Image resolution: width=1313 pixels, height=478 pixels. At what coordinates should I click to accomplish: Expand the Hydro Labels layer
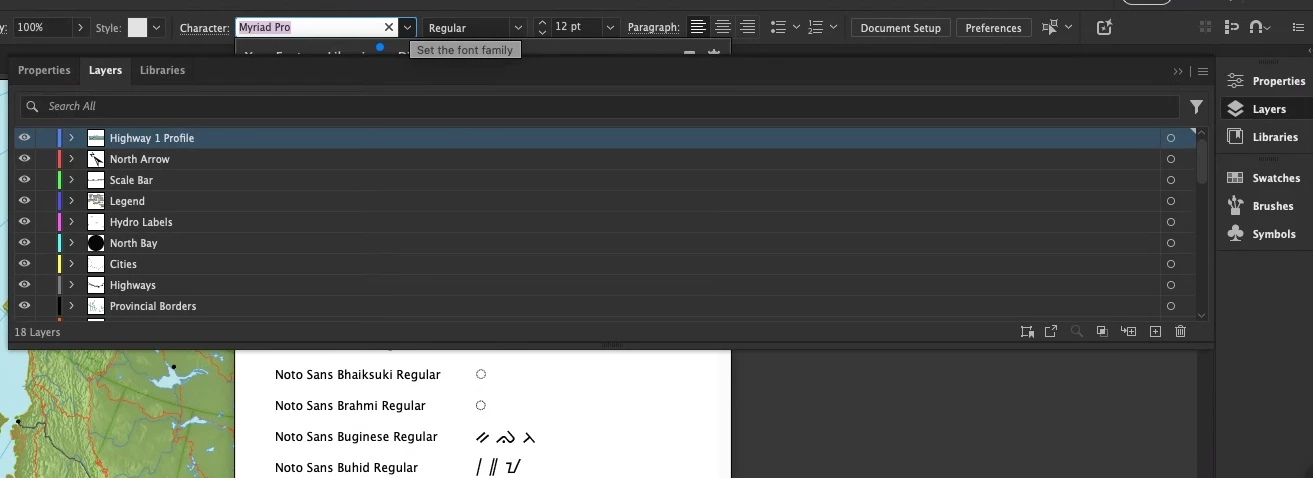[71, 222]
